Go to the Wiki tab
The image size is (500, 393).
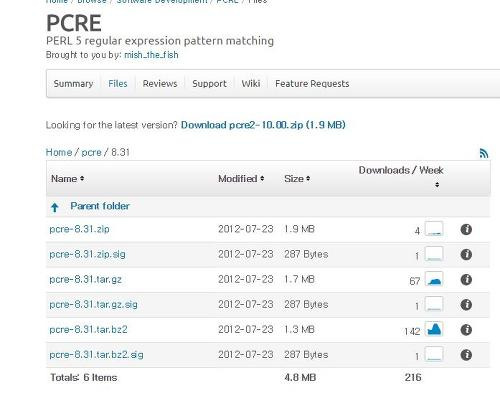click(x=251, y=83)
